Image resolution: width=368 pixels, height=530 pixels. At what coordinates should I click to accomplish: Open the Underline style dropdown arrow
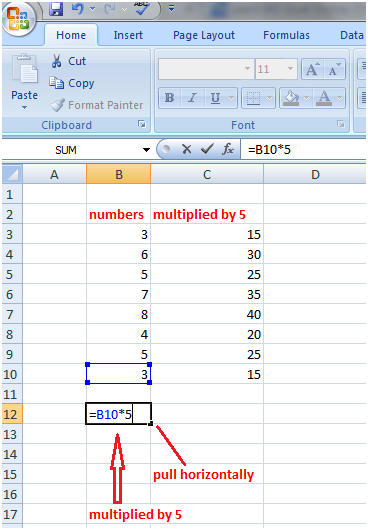(232, 98)
